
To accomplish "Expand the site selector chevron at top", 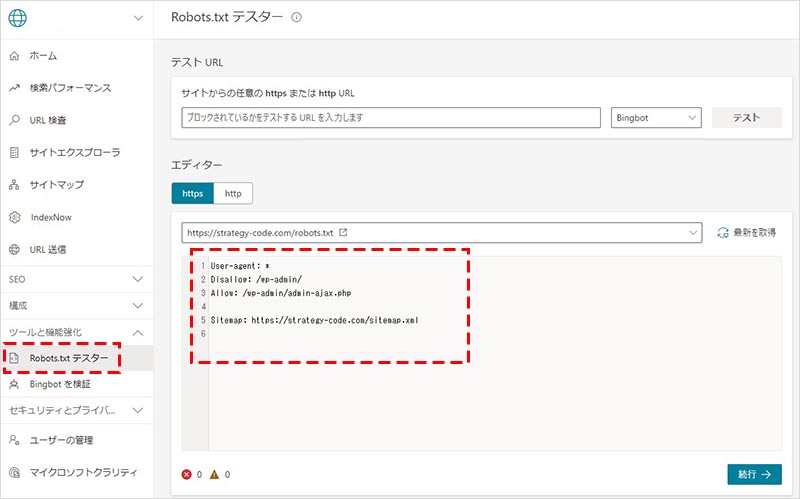I will (138, 18).
